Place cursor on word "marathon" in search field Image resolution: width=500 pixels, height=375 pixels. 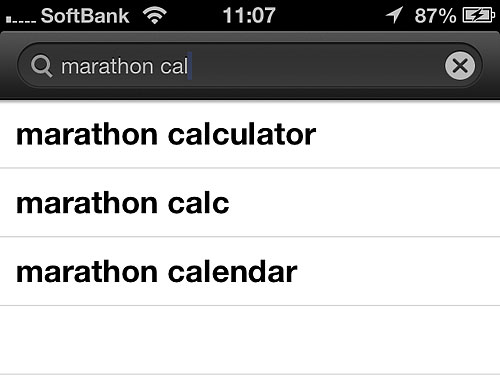(x=107, y=66)
